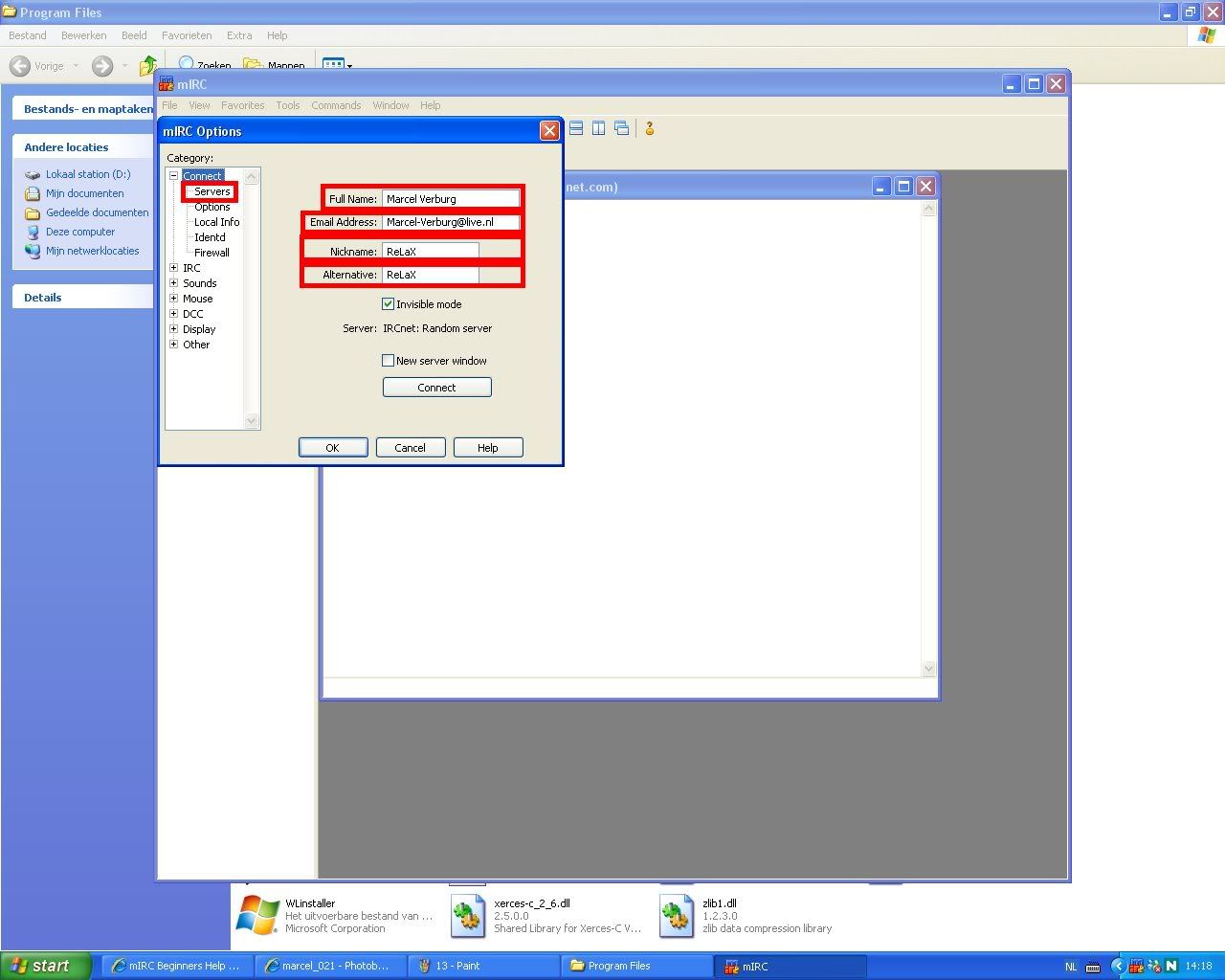This screenshot has width=1225, height=980.
Task: Click the Mappen folders icon in Explorer toolbar
Action: click(x=254, y=65)
